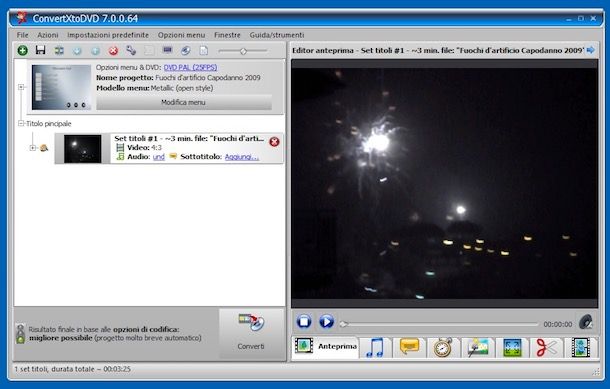Move the selected item down using the arrow icon
Screen dimensions: 610x389
[x=77, y=51]
